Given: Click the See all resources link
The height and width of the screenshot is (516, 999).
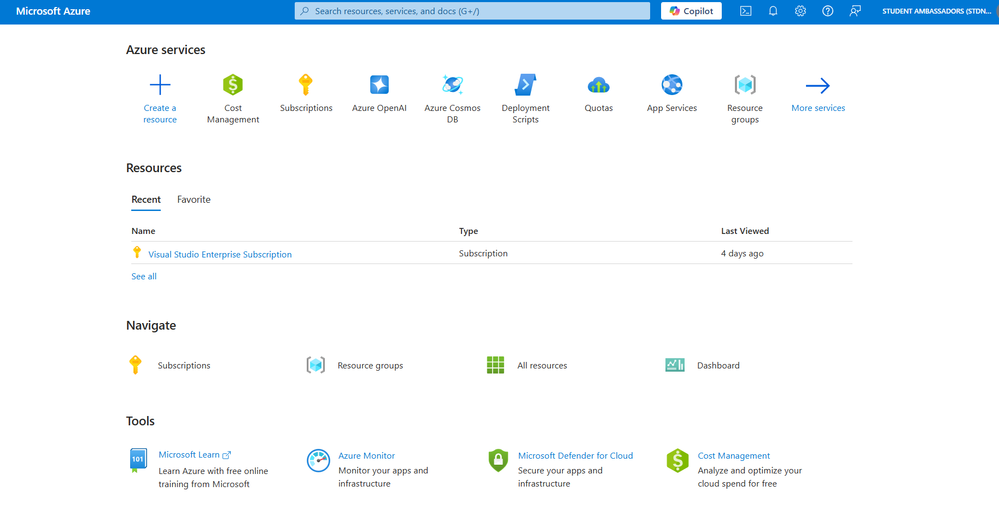Looking at the screenshot, I should [x=144, y=276].
